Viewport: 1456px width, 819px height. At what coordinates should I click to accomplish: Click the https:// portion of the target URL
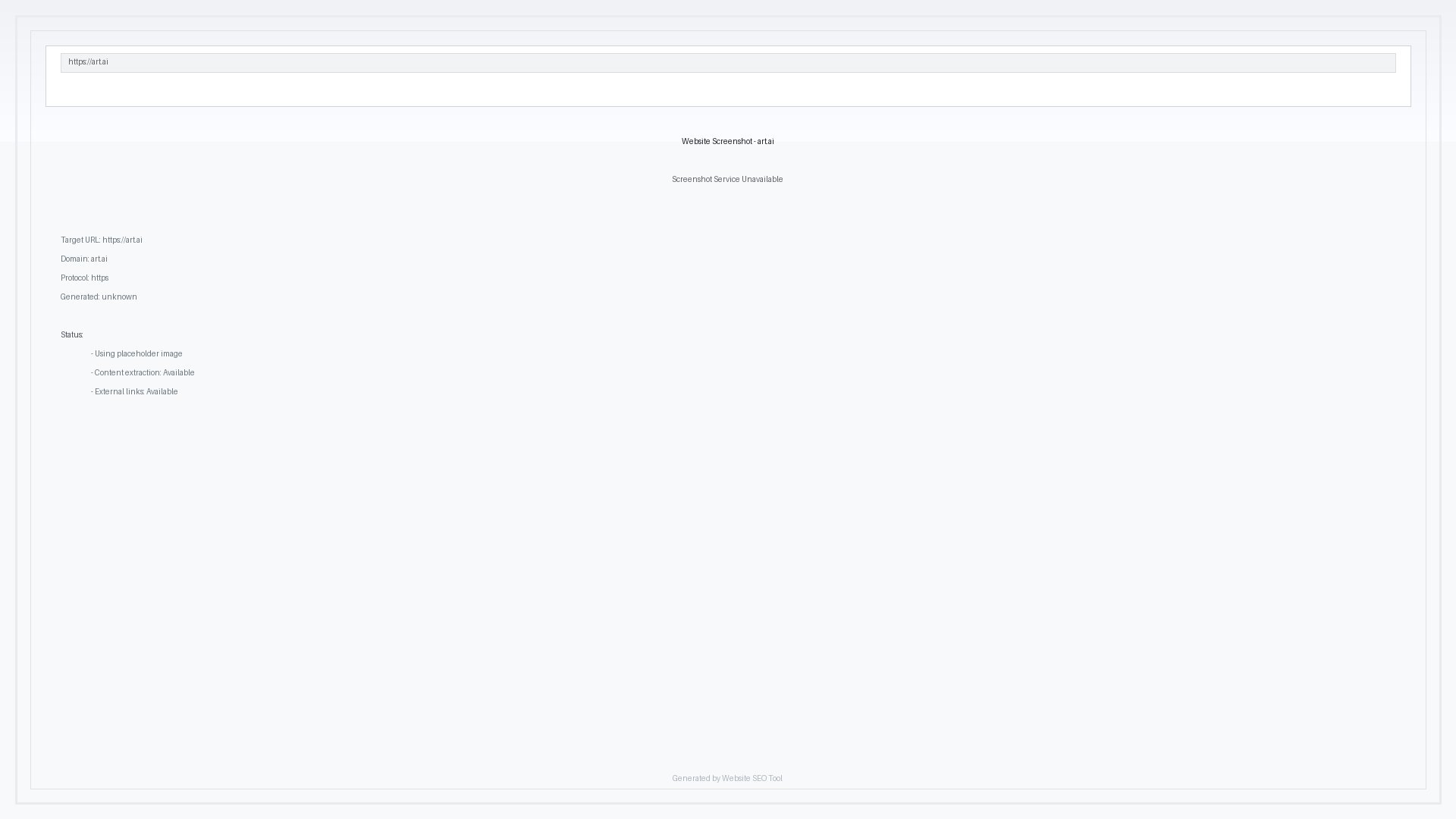(x=112, y=240)
